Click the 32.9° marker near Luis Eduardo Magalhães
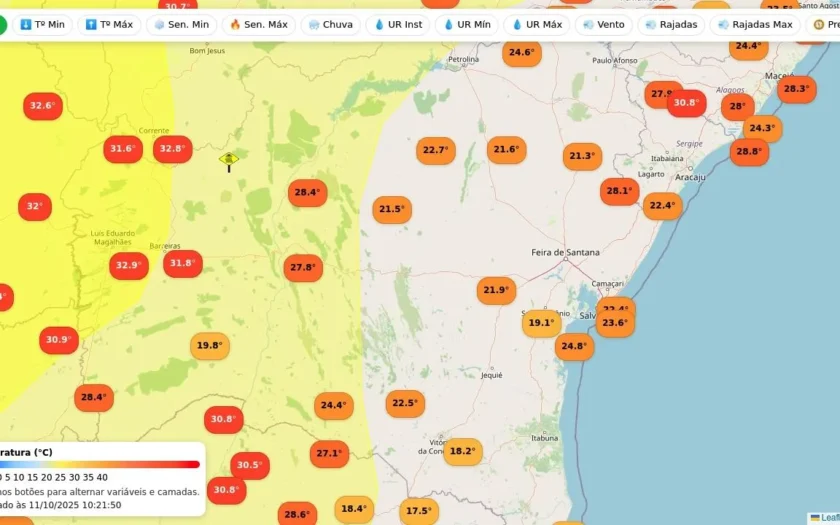Viewport: 840px width, 525px height. pyautogui.click(x=129, y=265)
